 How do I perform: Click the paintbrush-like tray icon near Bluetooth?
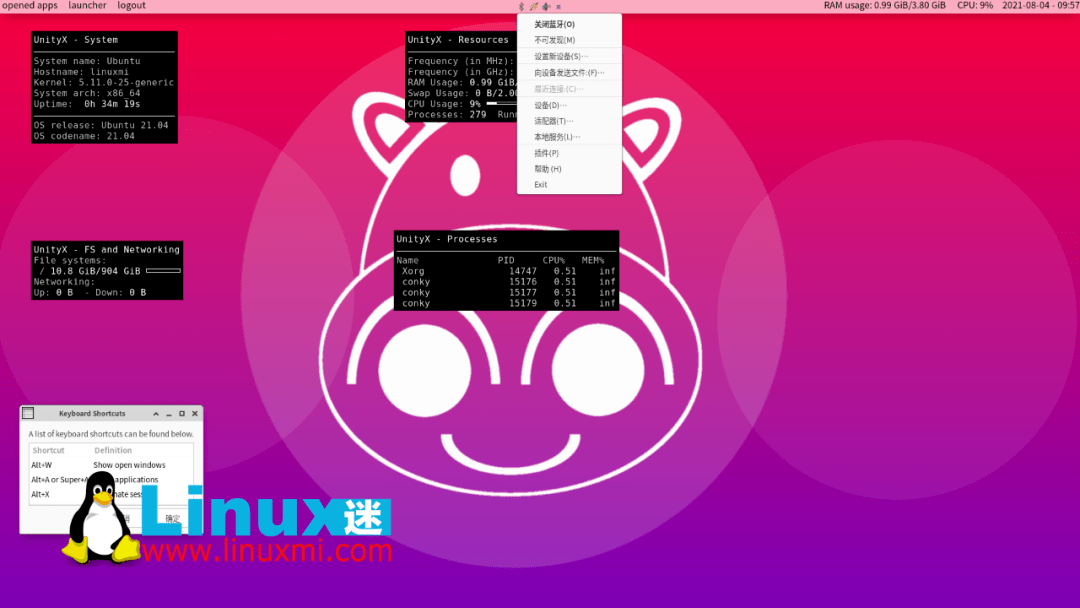click(533, 6)
